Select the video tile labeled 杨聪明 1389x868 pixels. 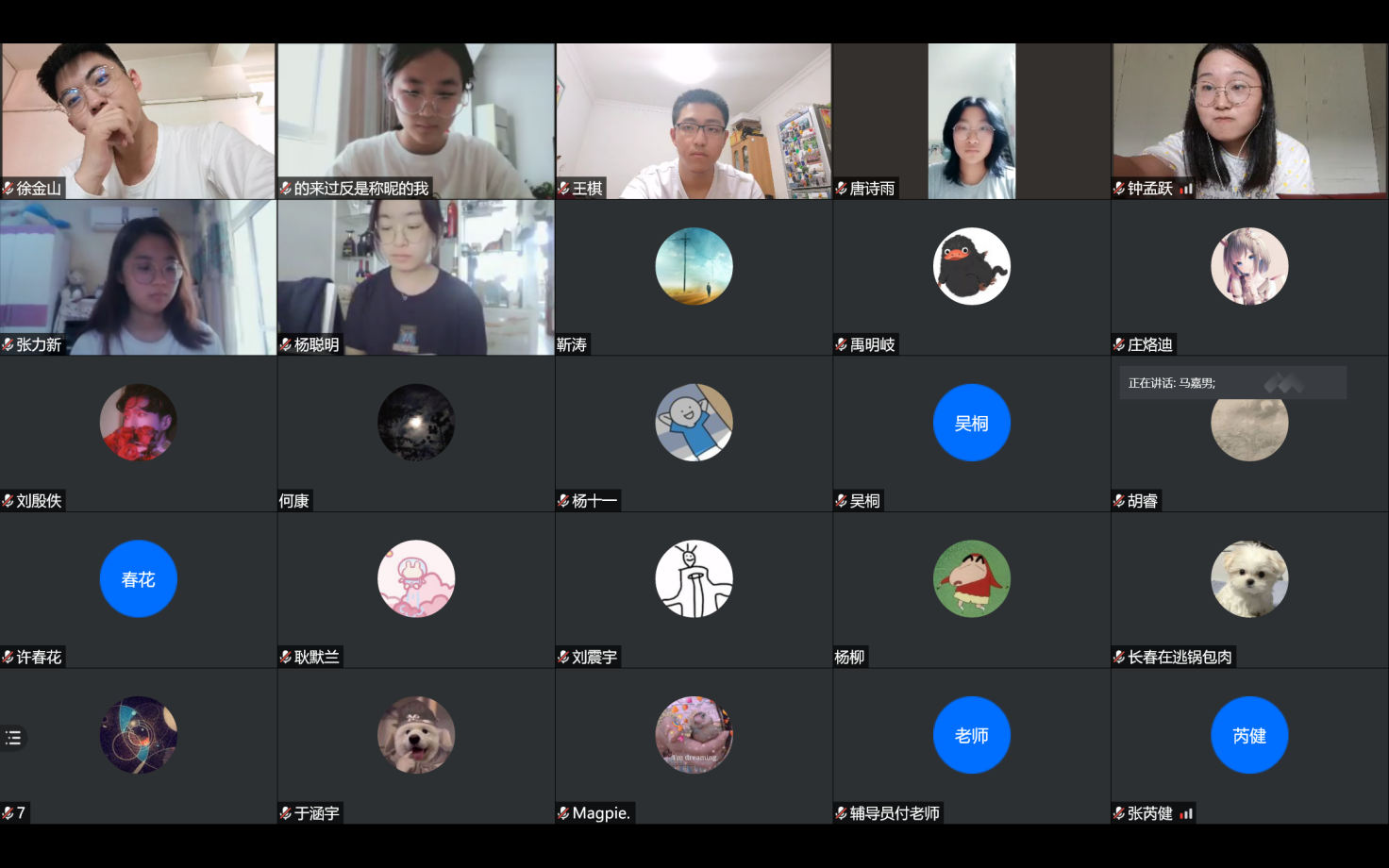pyautogui.click(x=415, y=277)
